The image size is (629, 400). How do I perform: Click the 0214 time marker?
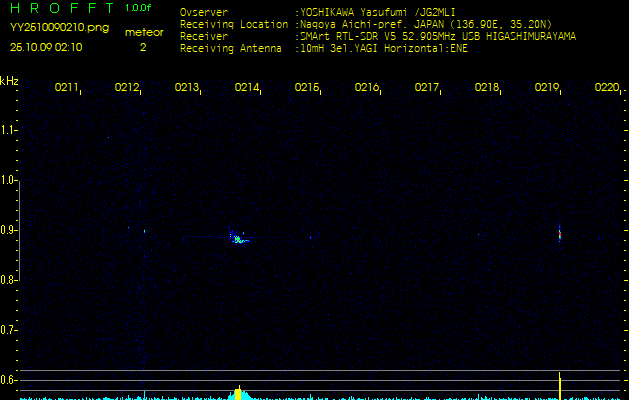pos(246,87)
